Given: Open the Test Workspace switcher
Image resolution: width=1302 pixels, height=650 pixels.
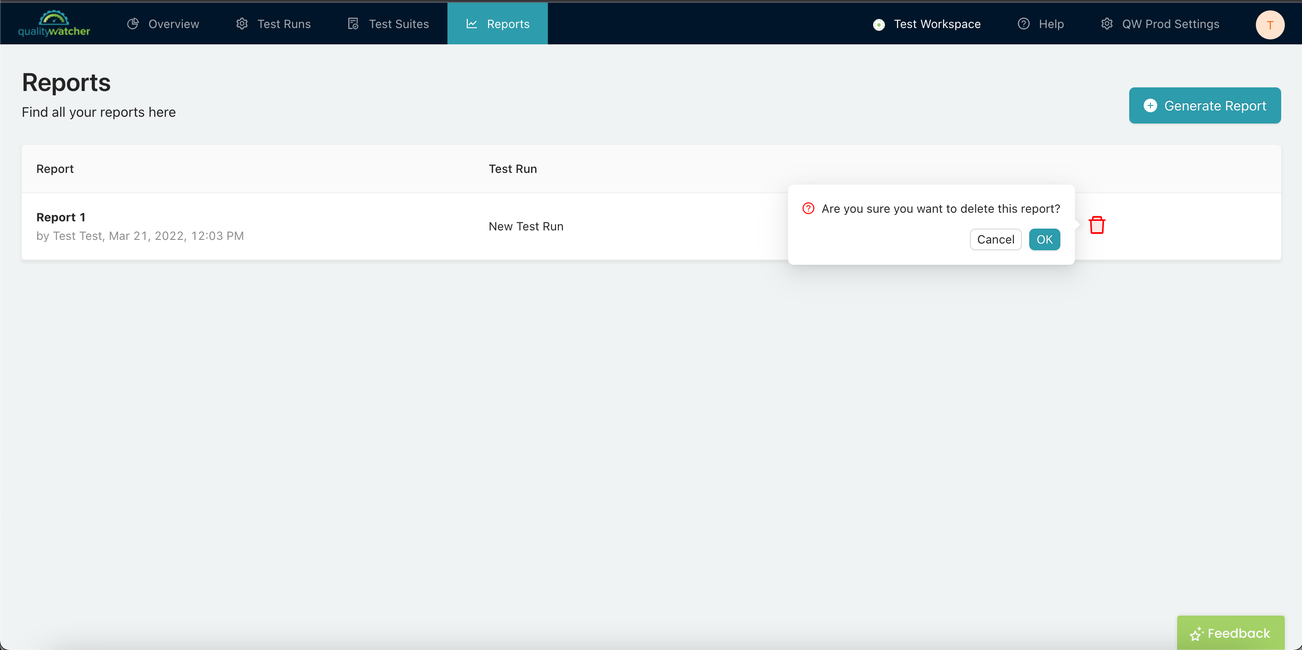Looking at the screenshot, I should 927,24.
